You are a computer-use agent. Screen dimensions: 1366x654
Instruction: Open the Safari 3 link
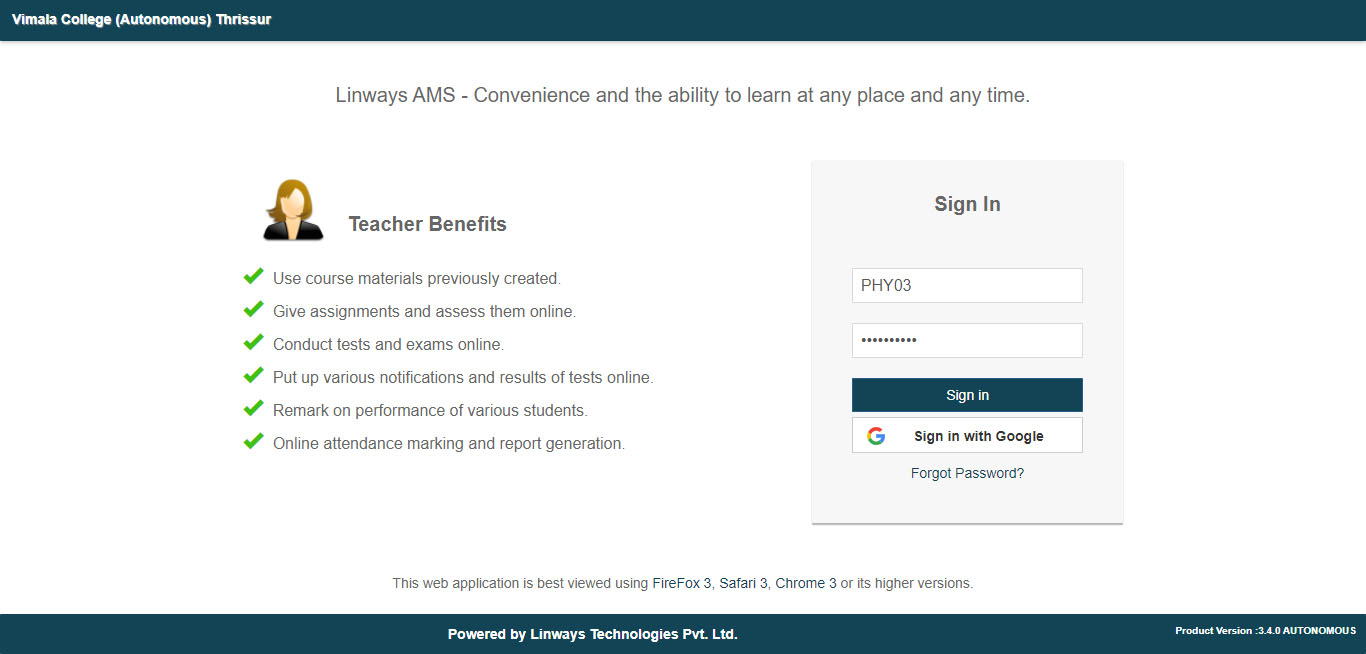743,583
